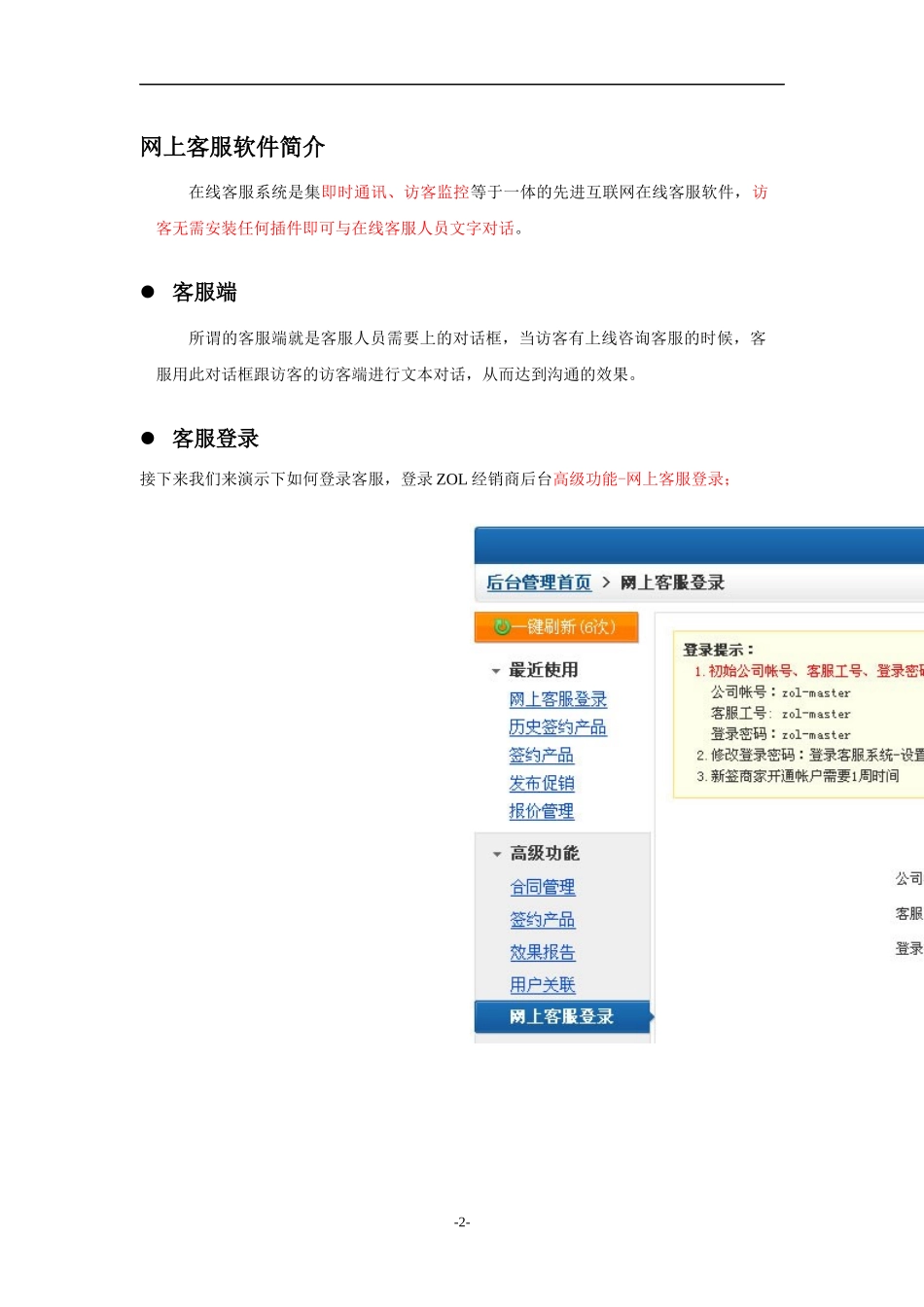Click the 公司帐号: zol-master line
924x1307 pixels.
pyautogui.click(x=780, y=692)
